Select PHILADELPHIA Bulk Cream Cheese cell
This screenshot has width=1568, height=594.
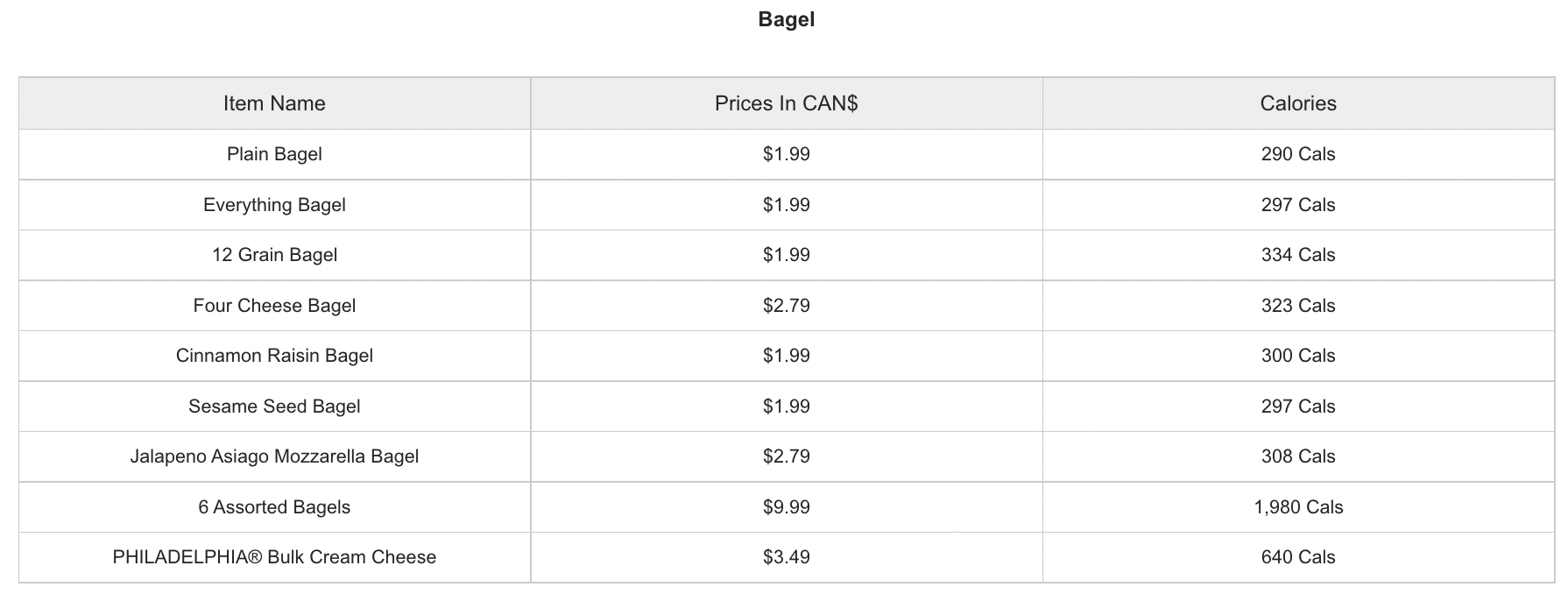[274, 557]
